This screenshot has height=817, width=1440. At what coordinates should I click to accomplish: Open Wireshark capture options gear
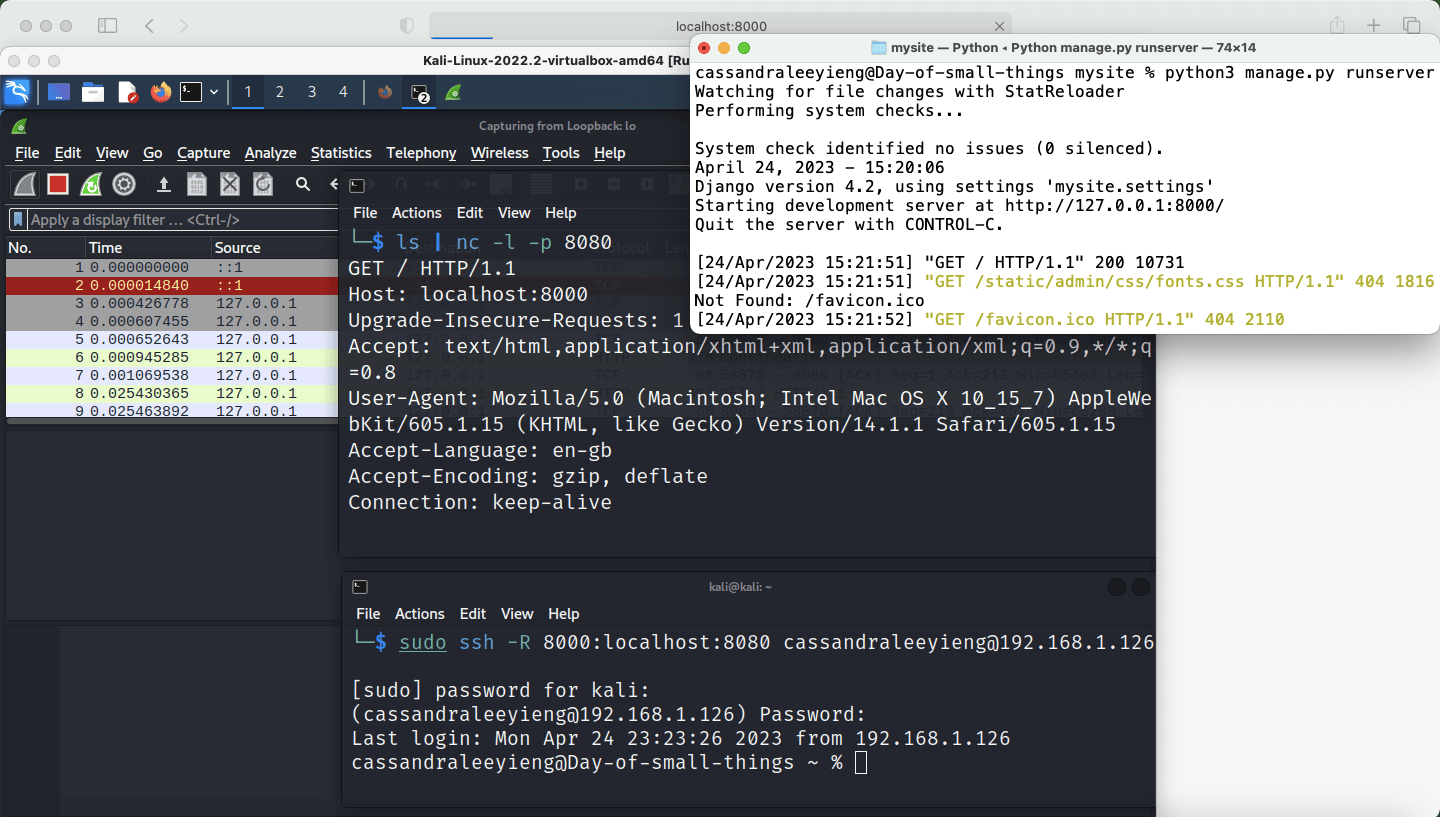(x=124, y=184)
